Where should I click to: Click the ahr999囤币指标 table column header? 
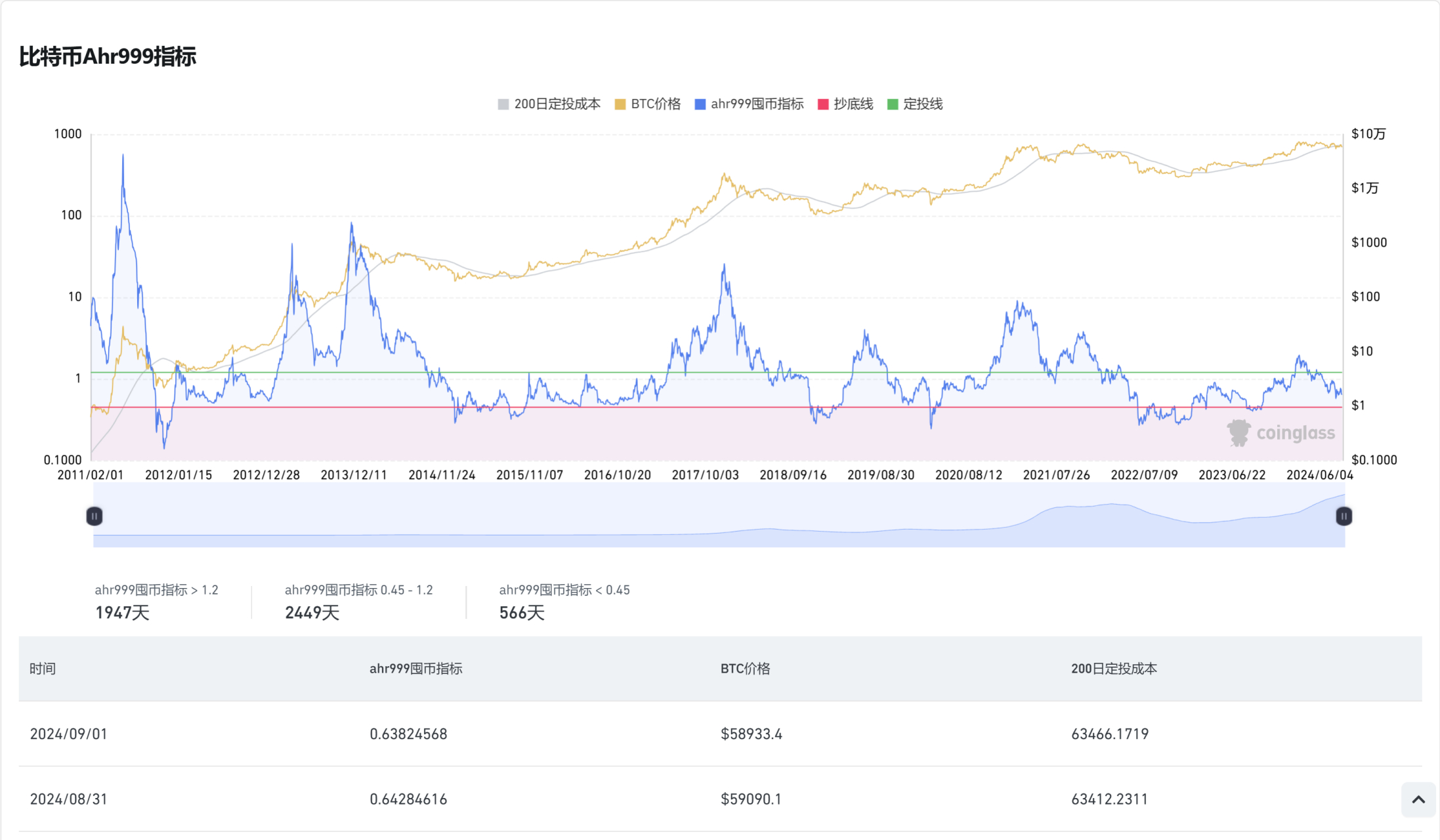coord(415,669)
